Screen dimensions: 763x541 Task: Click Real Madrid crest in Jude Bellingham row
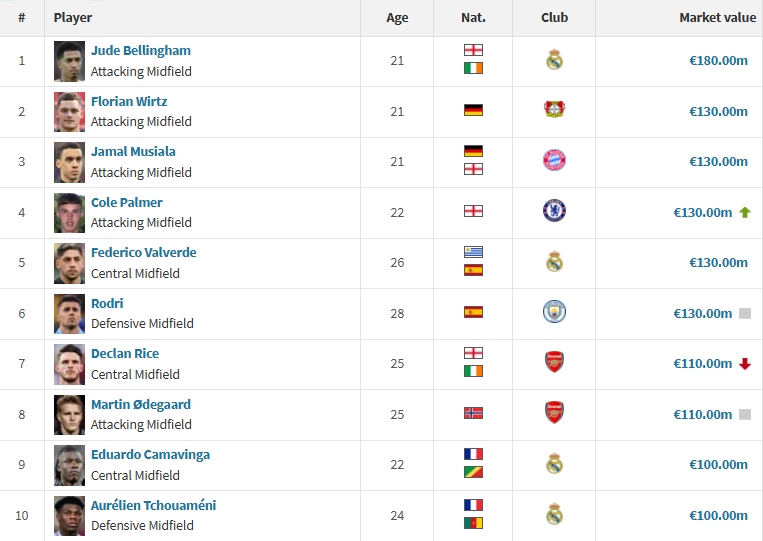[x=554, y=60]
